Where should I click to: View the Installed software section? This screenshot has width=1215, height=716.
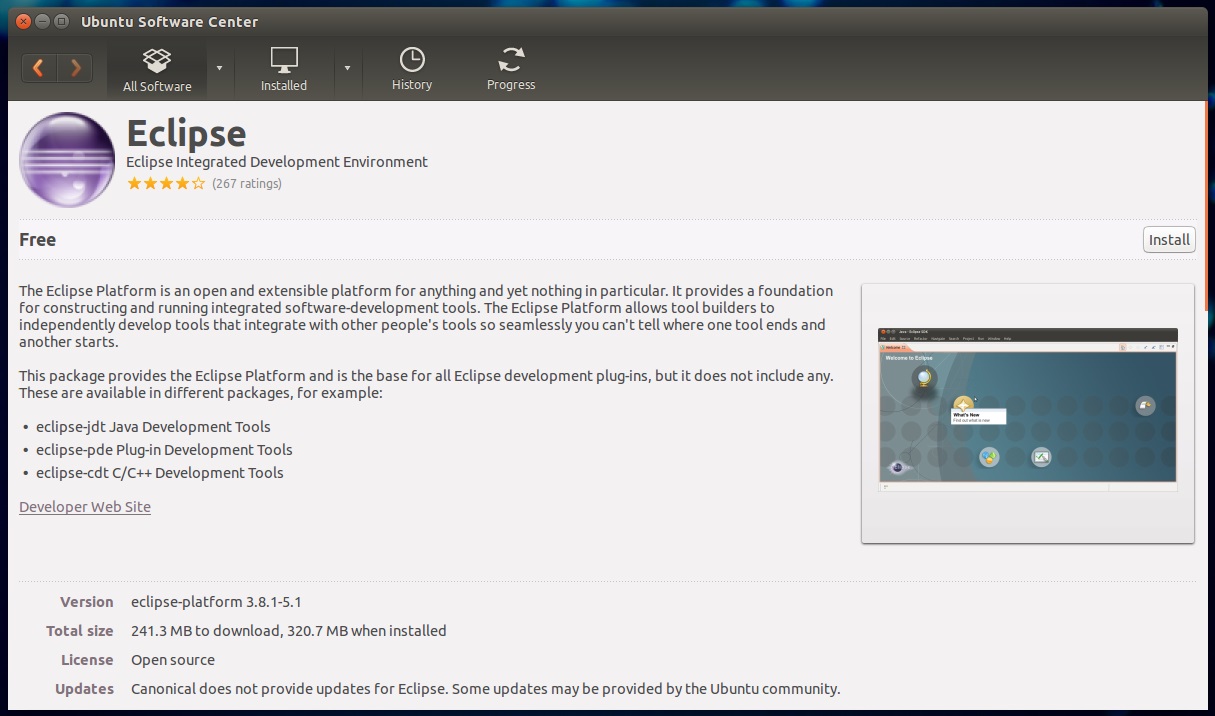283,68
